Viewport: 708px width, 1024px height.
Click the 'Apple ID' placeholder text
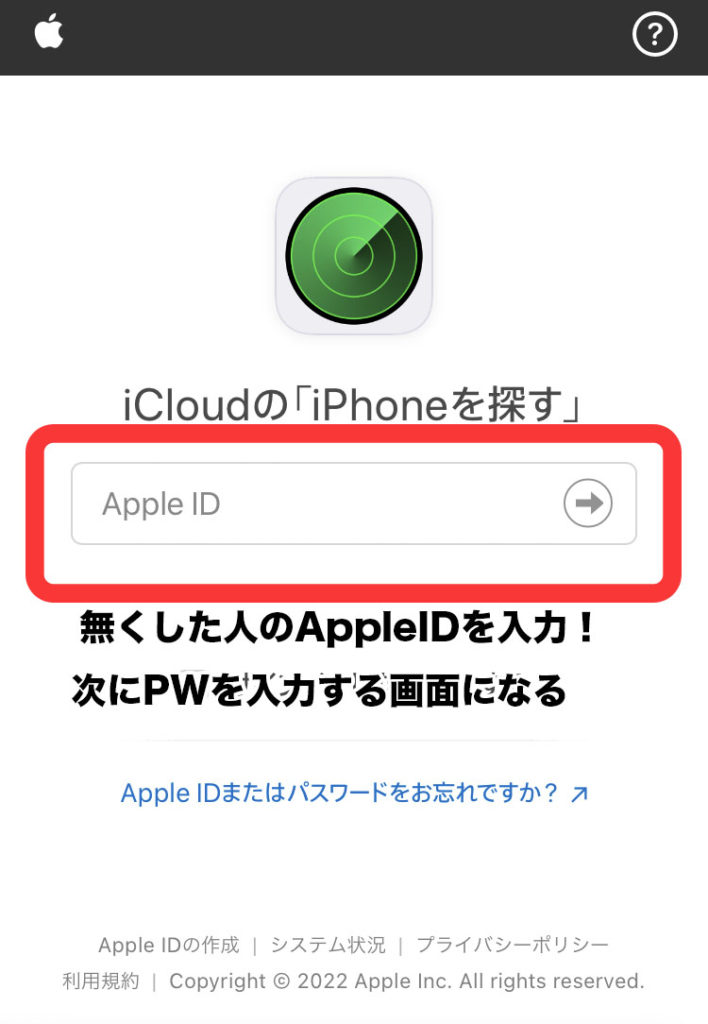coord(161,504)
